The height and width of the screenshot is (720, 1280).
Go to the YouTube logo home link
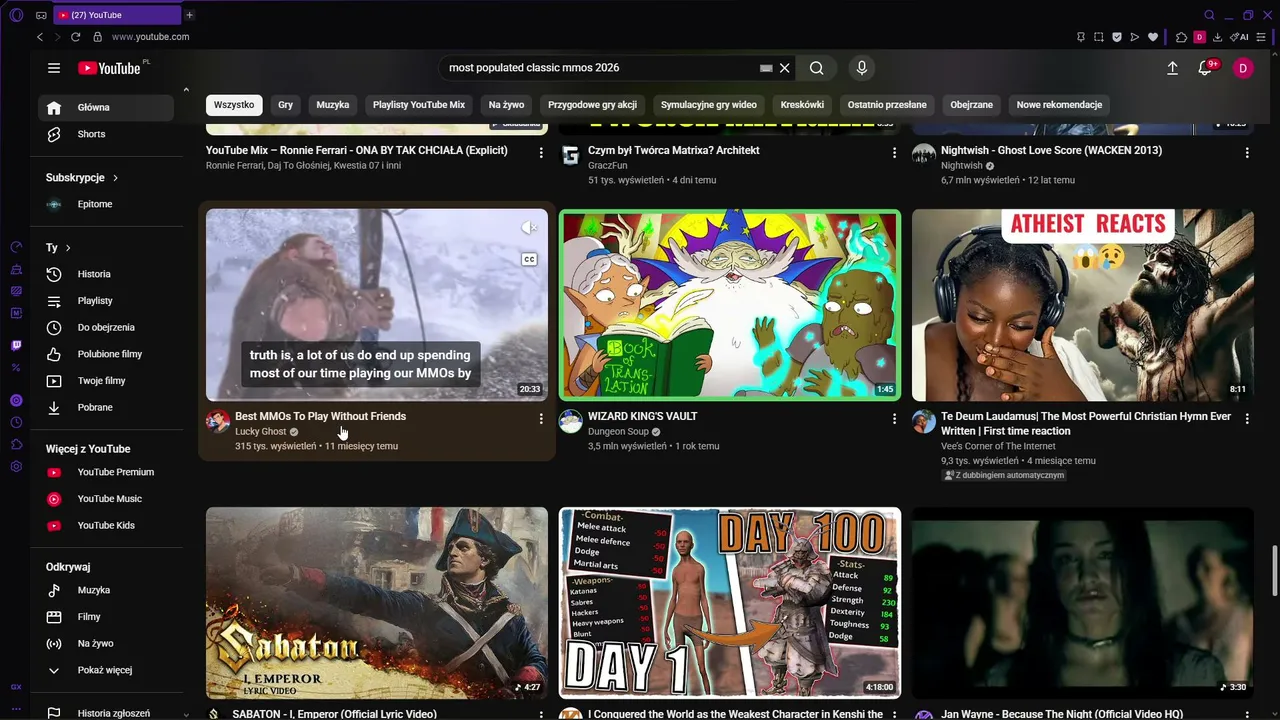click(109, 68)
